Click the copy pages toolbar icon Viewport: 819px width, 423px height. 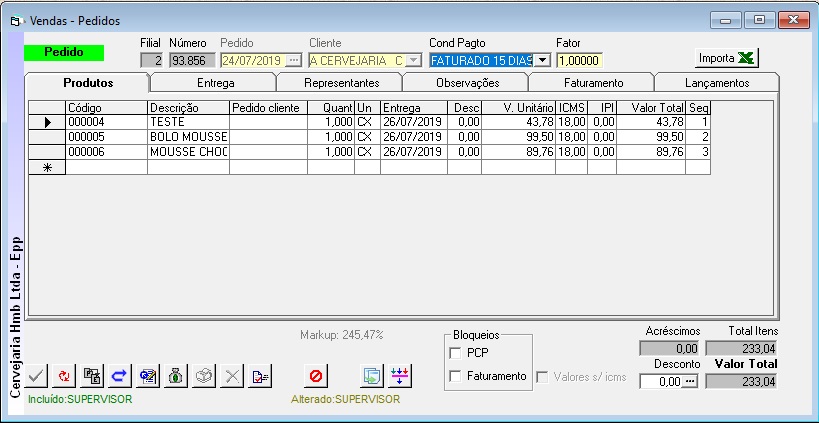pyautogui.click(x=93, y=376)
